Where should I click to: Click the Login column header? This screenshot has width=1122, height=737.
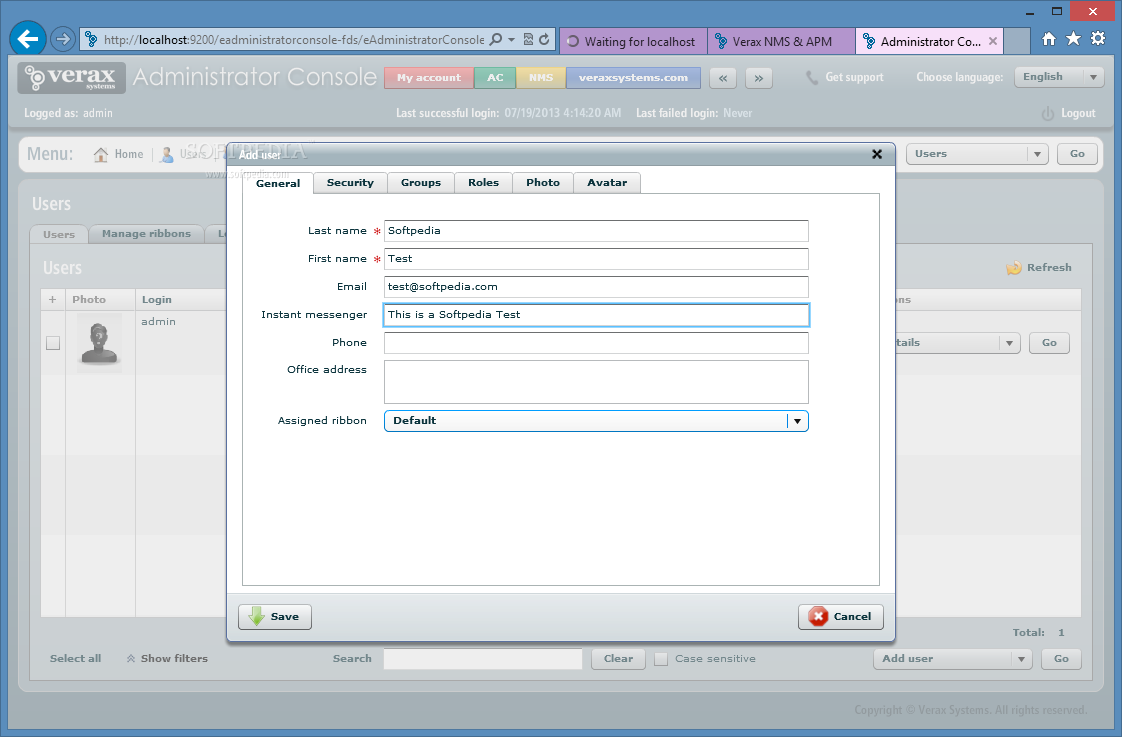pyautogui.click(x=157, y=300)
